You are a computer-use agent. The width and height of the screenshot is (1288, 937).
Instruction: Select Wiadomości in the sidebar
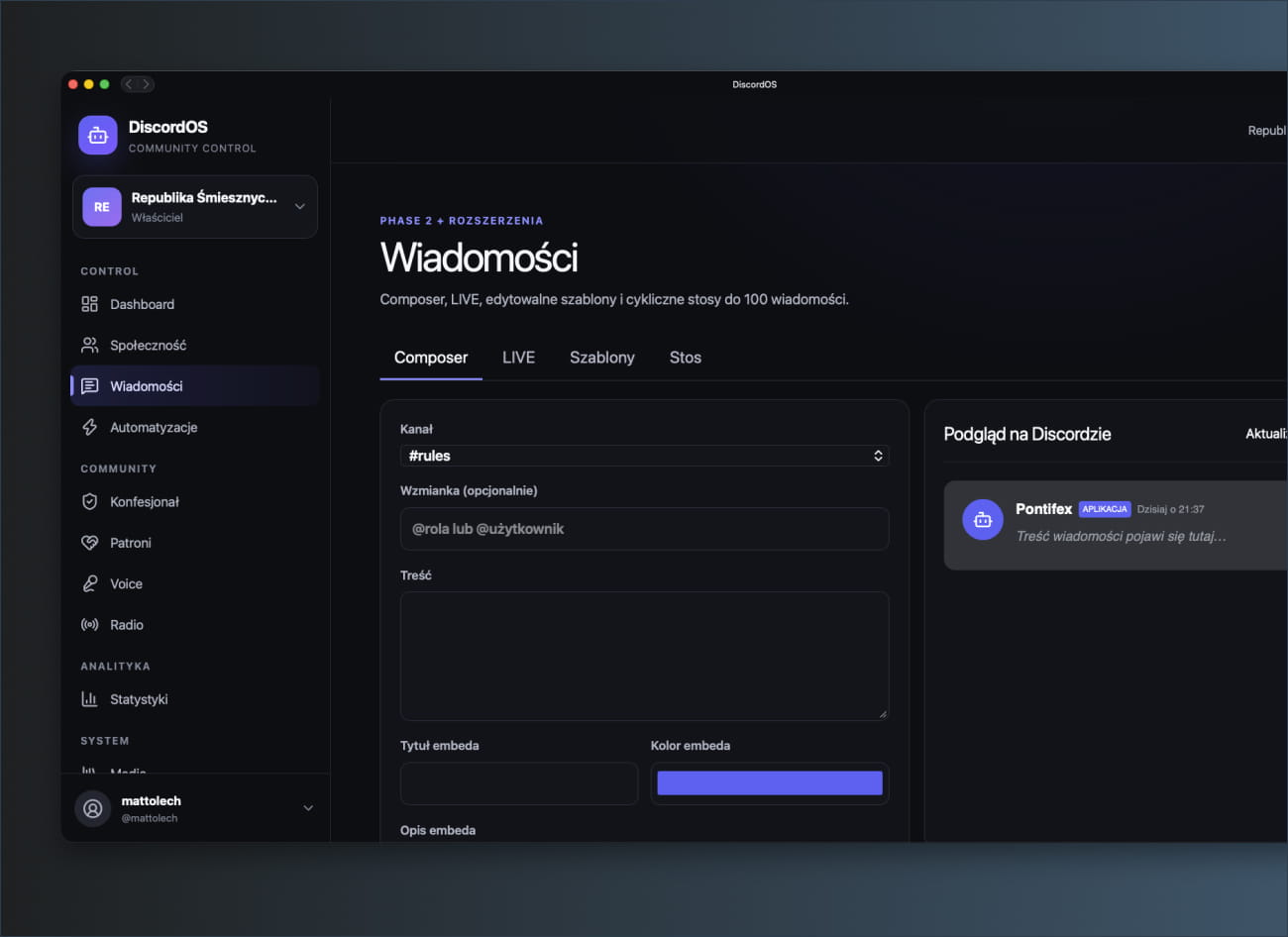(195, 386)
